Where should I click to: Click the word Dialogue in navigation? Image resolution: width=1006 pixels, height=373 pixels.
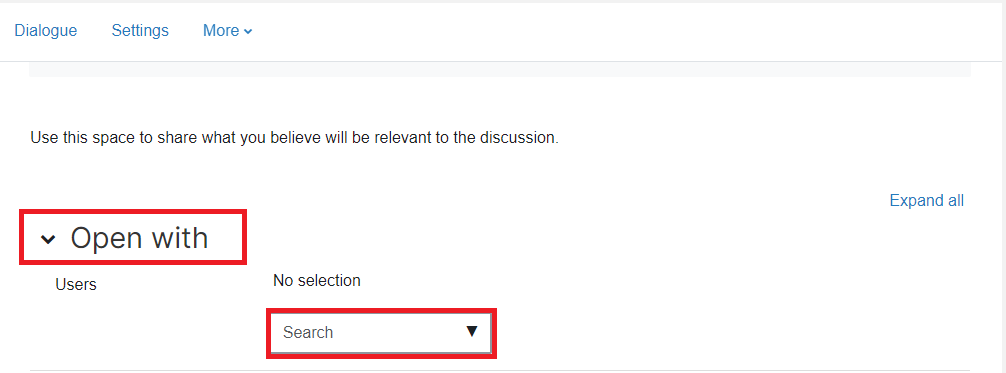click(x=46, y=31)
